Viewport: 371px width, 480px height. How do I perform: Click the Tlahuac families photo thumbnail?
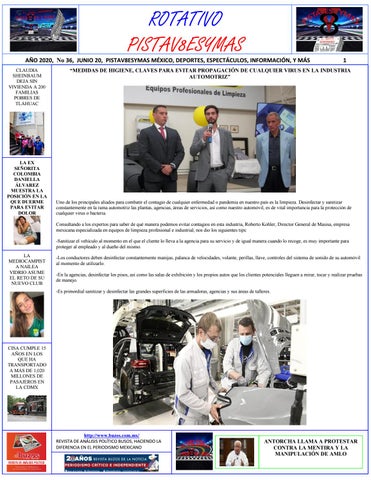coord(27,133)
